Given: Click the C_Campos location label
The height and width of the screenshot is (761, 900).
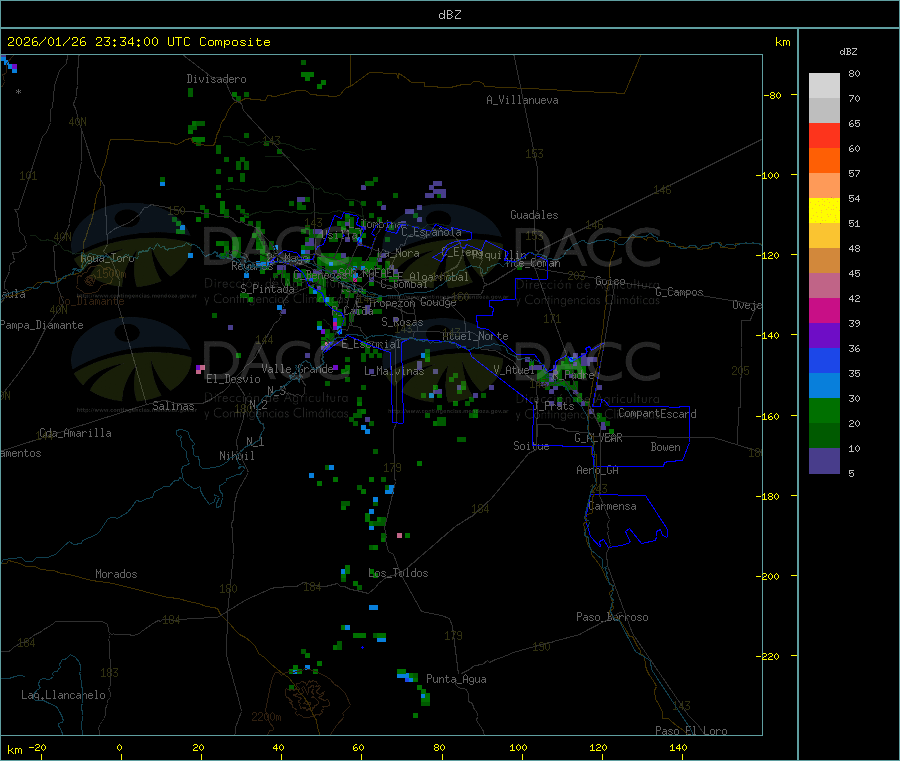Looking at the screenshot, I should coord(680,292).
